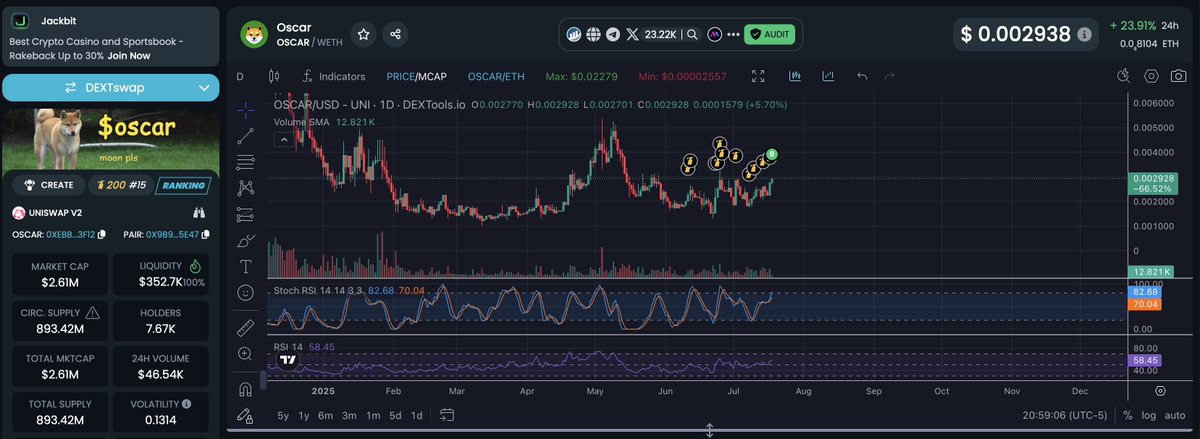Open time axis settings gear icon

pyautogui.click(x=1160, y=391)
